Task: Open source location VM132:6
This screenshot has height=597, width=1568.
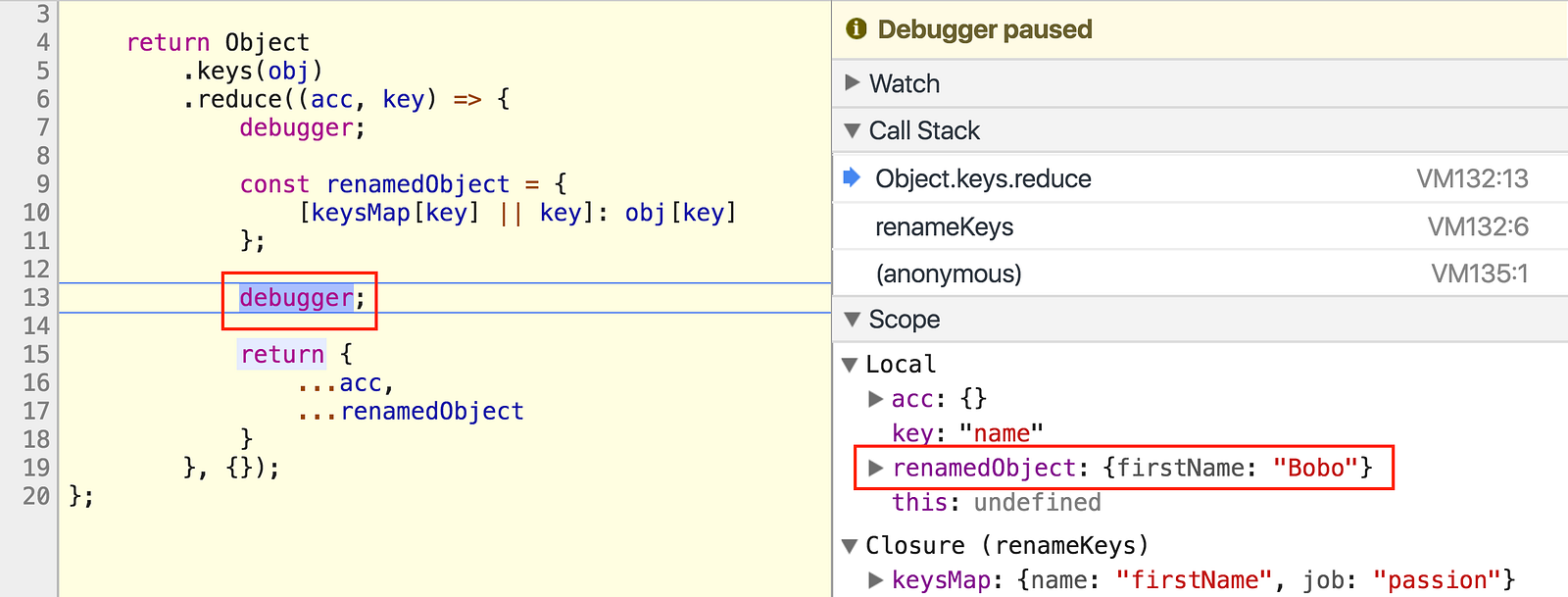Action: pyautogui.click(x=1478, y=226)
